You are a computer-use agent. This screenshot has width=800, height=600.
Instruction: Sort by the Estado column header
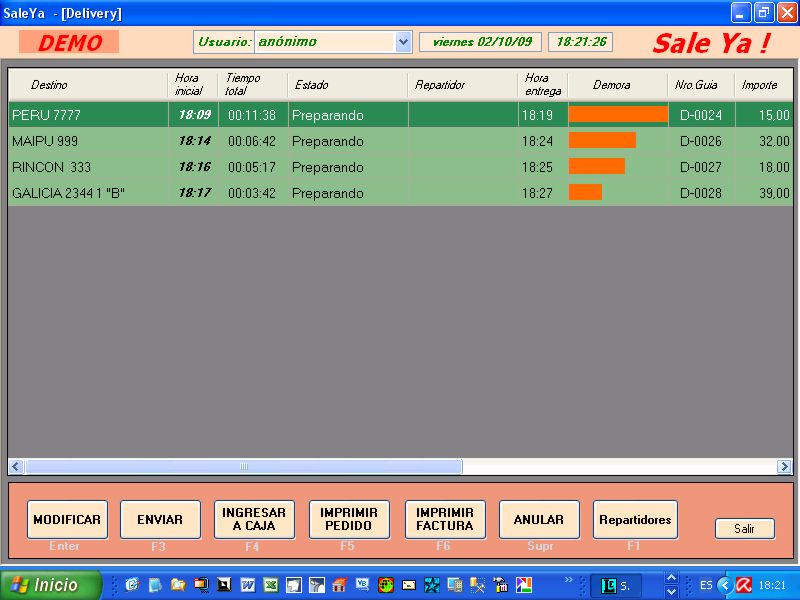348,85
